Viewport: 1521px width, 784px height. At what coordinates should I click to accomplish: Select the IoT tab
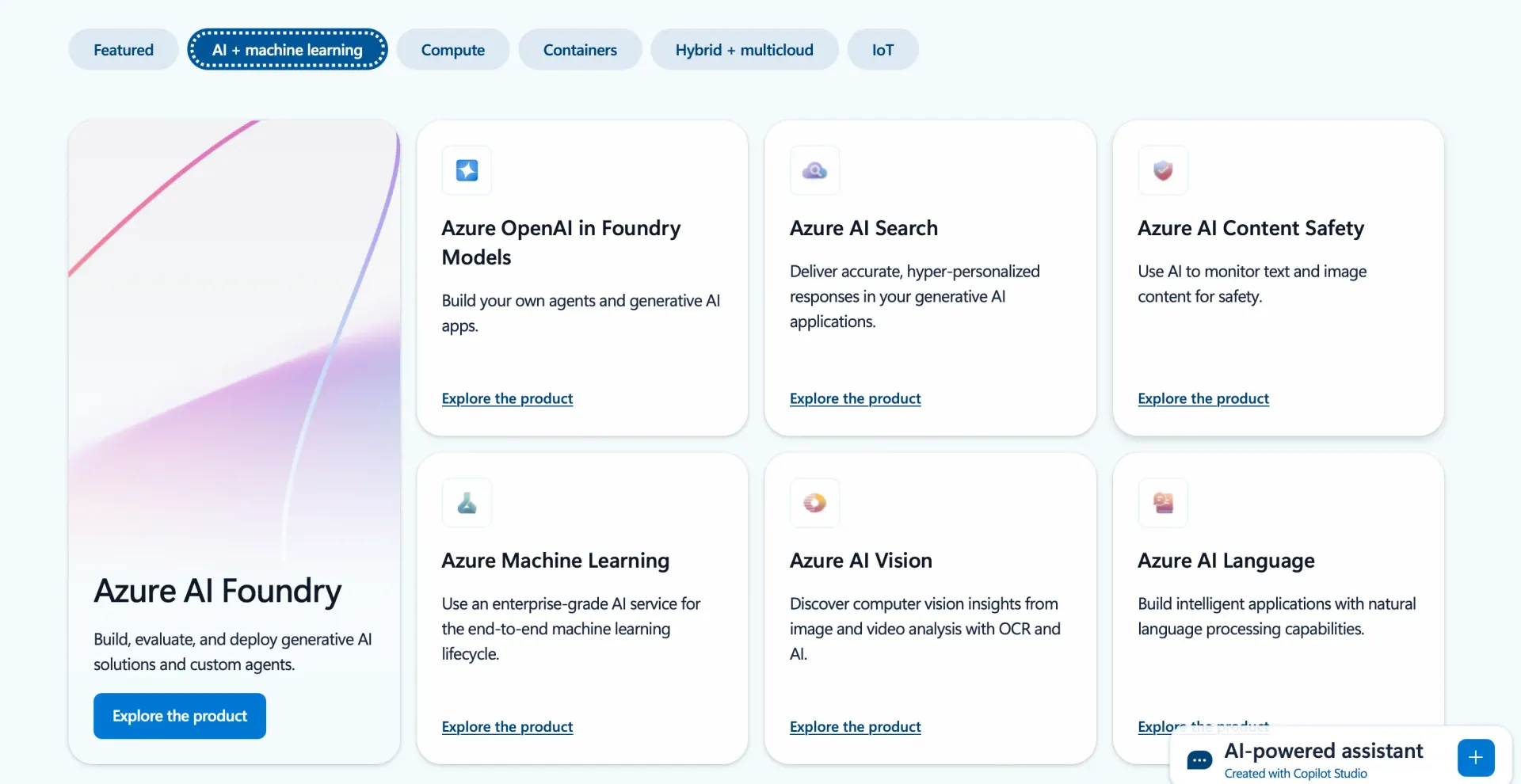pos(883,49)
